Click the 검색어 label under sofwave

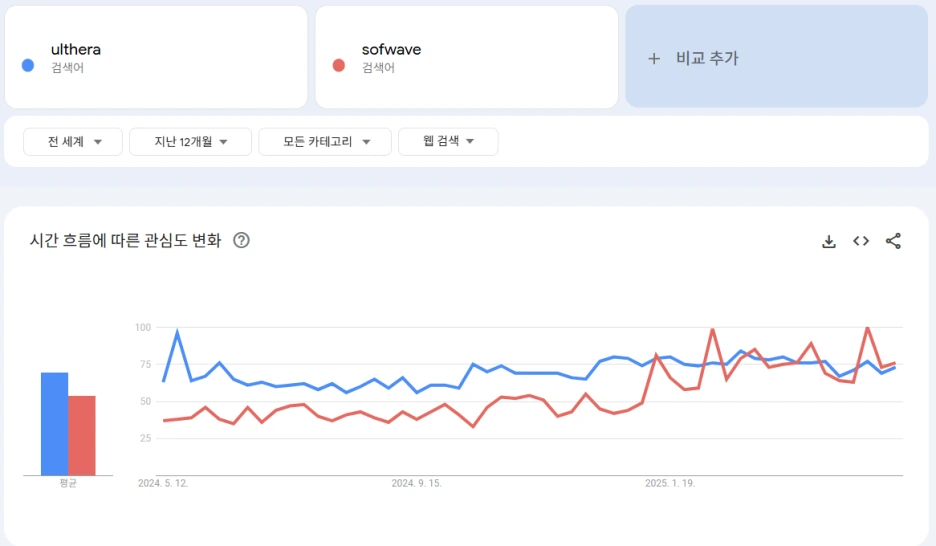pos(378,68)
